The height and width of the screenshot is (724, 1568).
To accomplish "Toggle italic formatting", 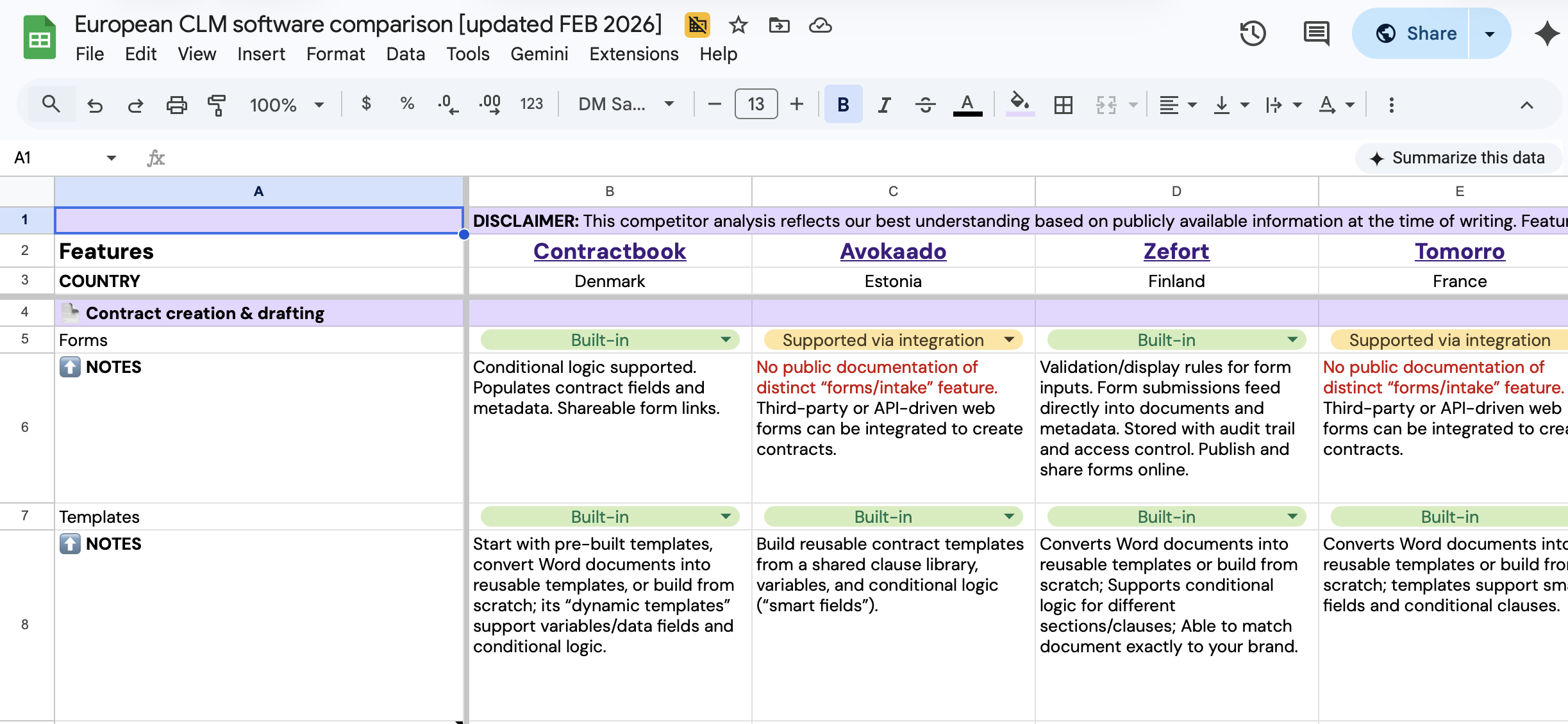I will click(884, 104).
